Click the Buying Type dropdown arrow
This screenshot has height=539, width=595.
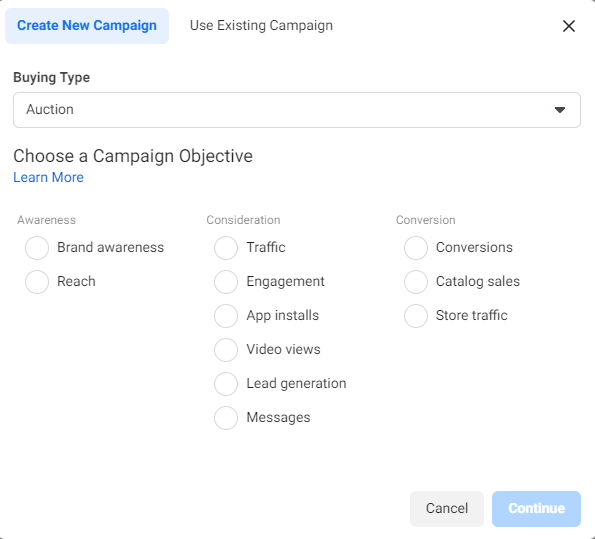pyautogui.click(x=560, y=110)
